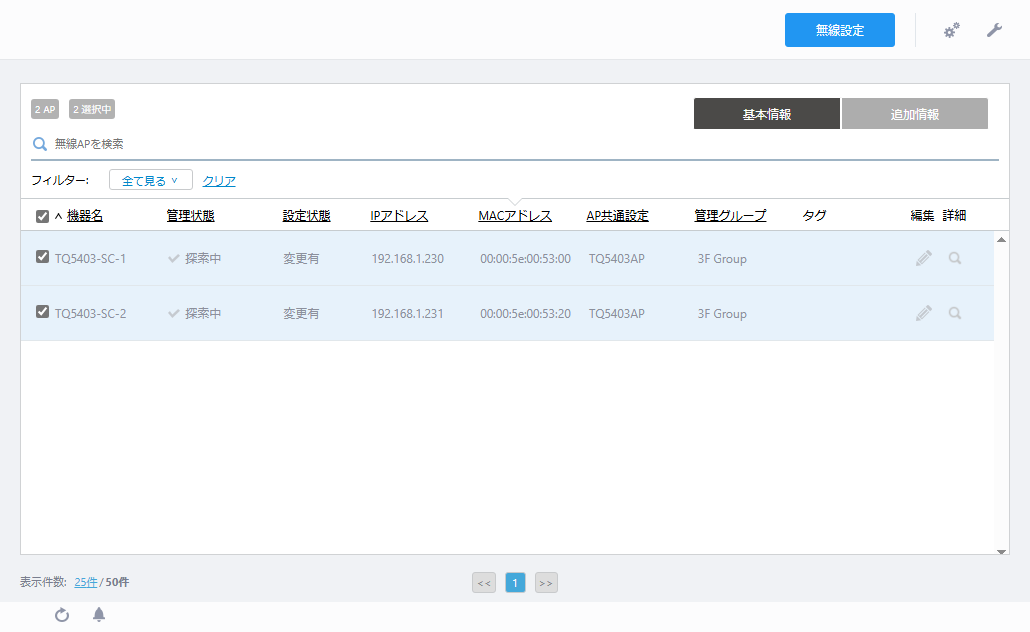This screenshot has height=632, width=1030.
Task: Switch to 追加情報 tab
Action: [914, 114]
